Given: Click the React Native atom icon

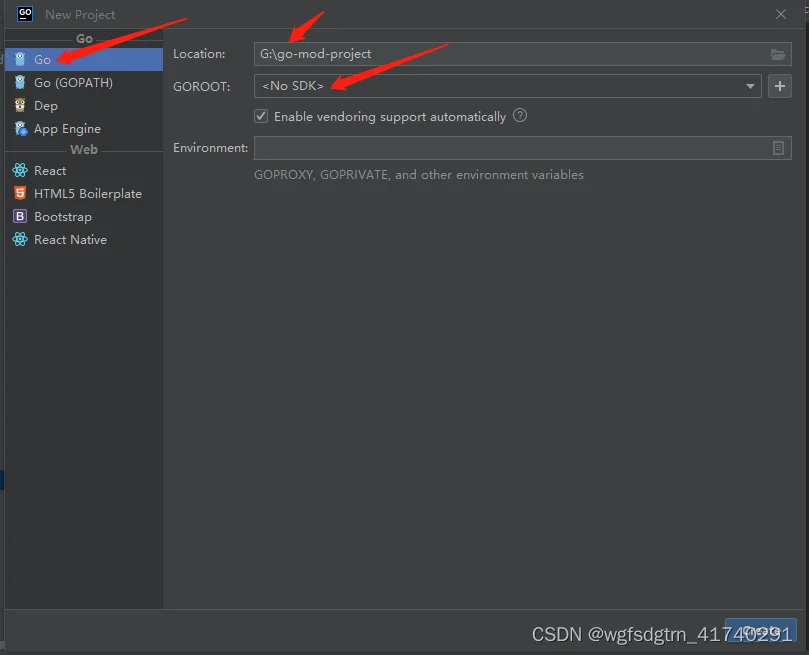Looking at the screenshot, I should 20,239.
